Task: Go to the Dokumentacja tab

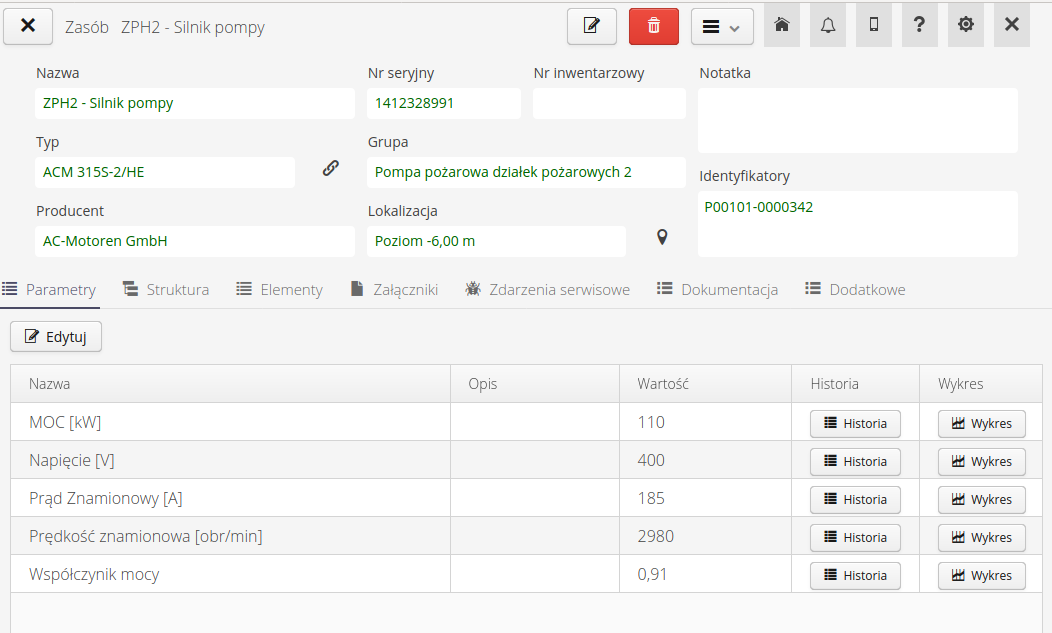Action: coord(717,290)
